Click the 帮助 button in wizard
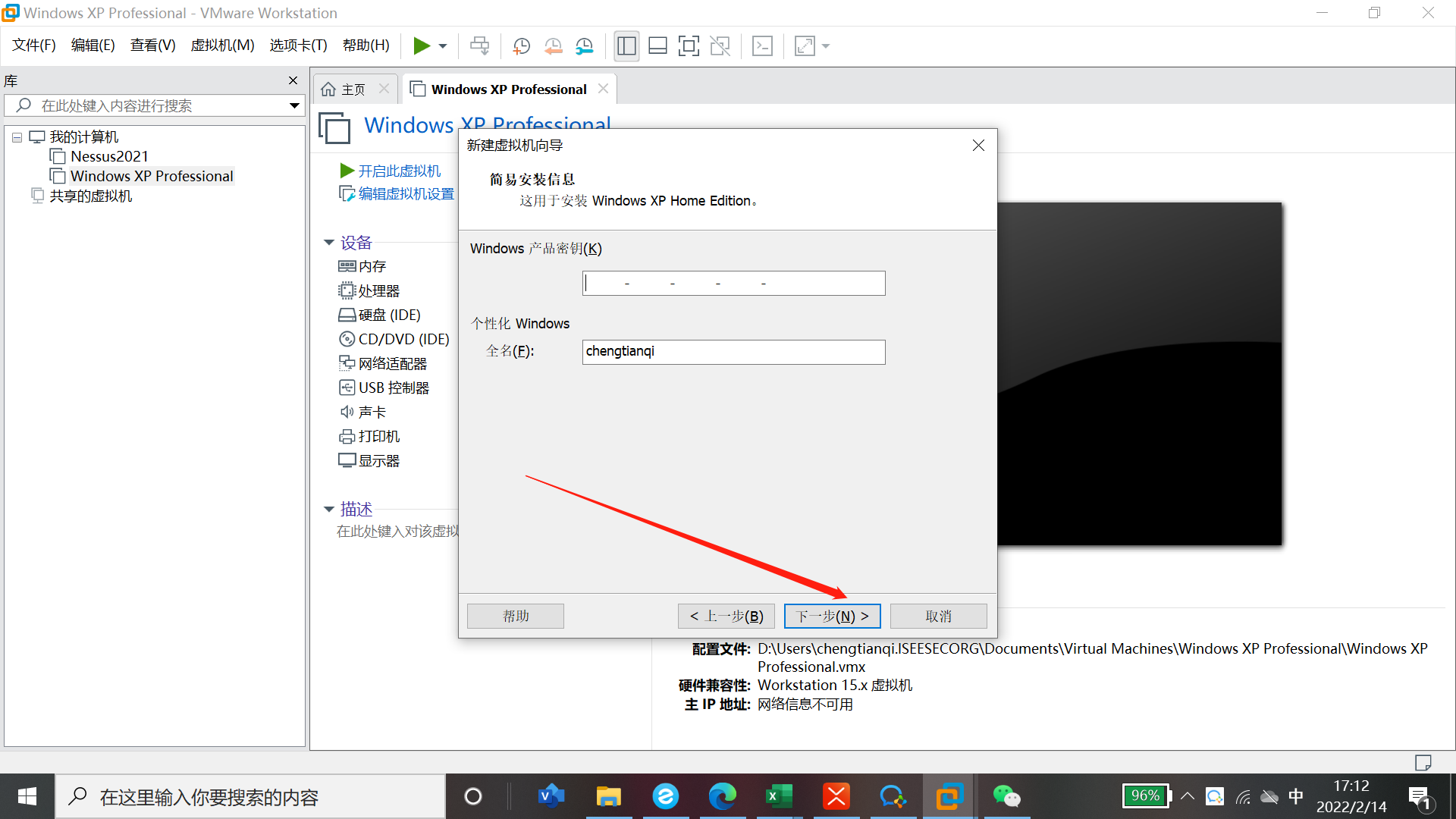 tap(516, 616)
